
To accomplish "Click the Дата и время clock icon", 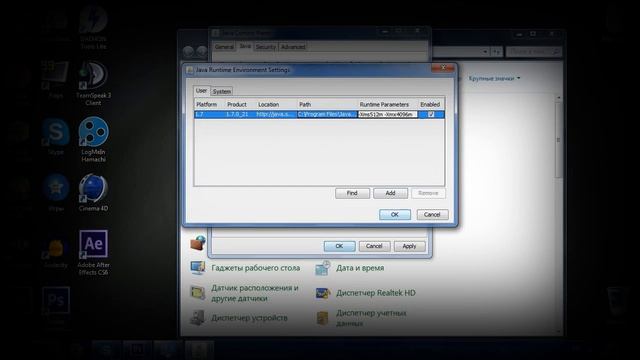I will pyautogui.click(x=322, y=268).
